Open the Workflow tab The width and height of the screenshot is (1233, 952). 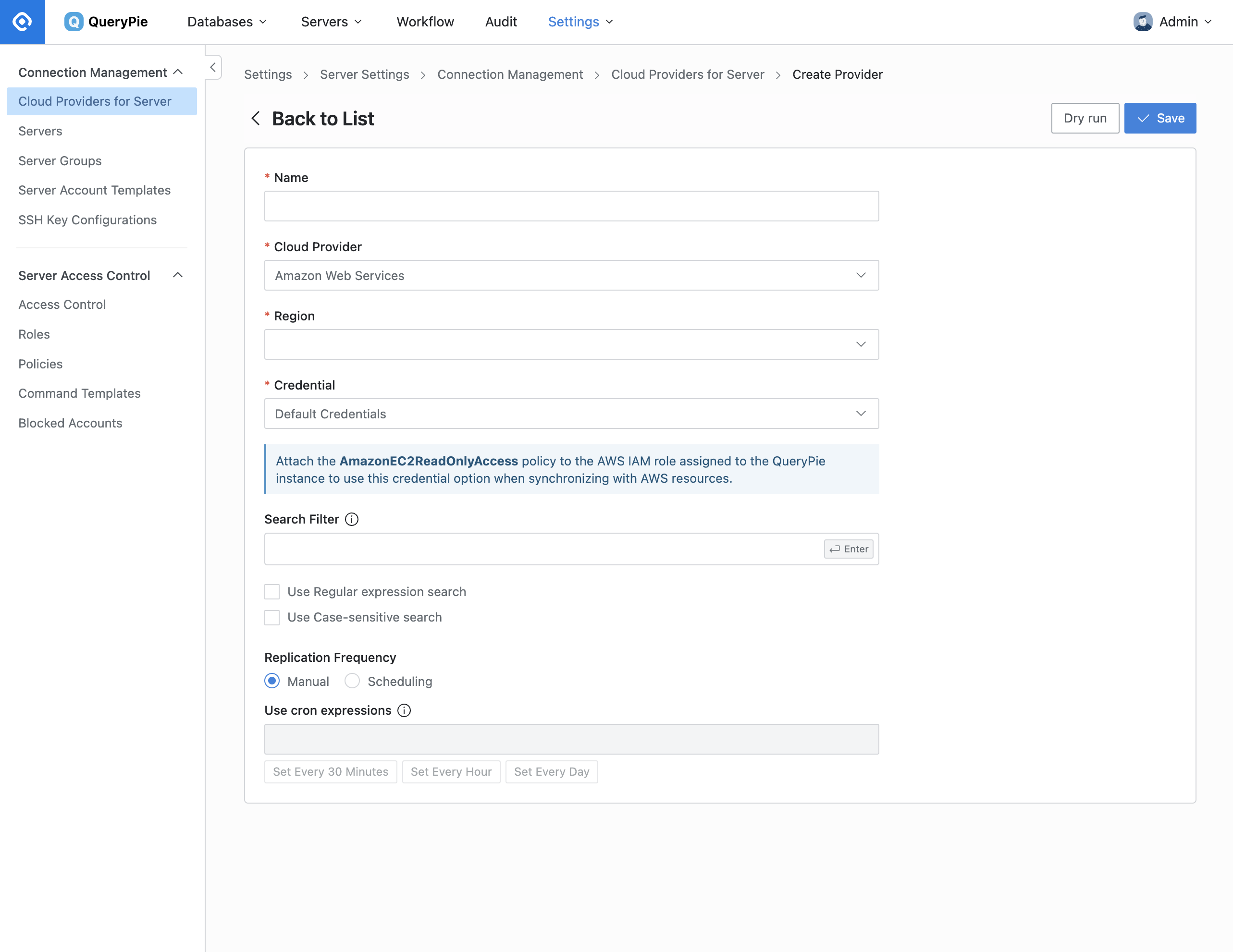(x=425, y=22)
